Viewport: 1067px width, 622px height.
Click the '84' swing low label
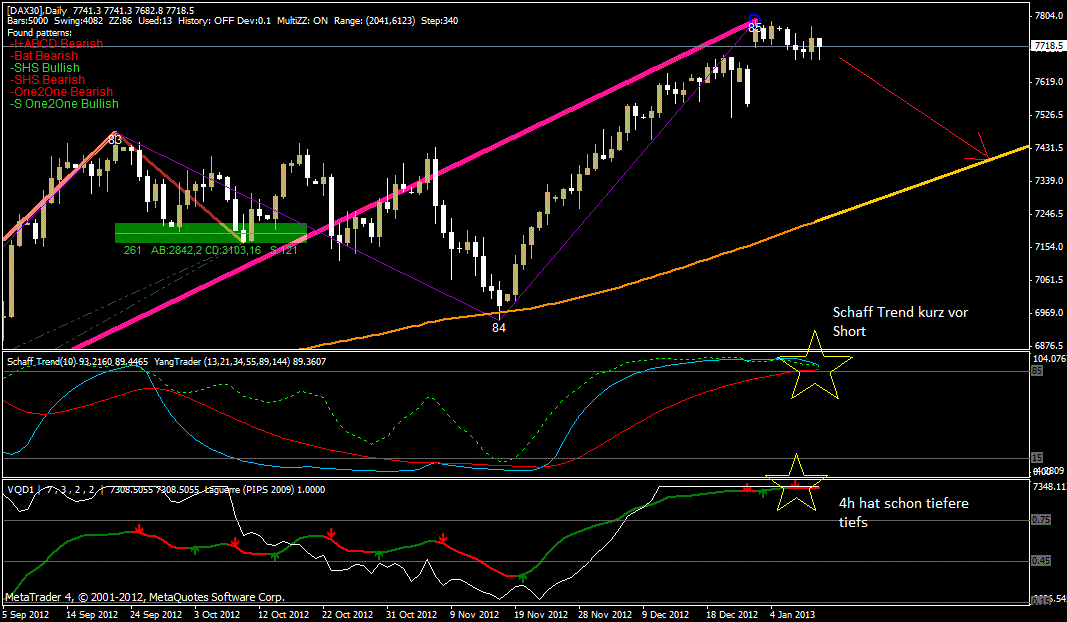click(499, 327)
